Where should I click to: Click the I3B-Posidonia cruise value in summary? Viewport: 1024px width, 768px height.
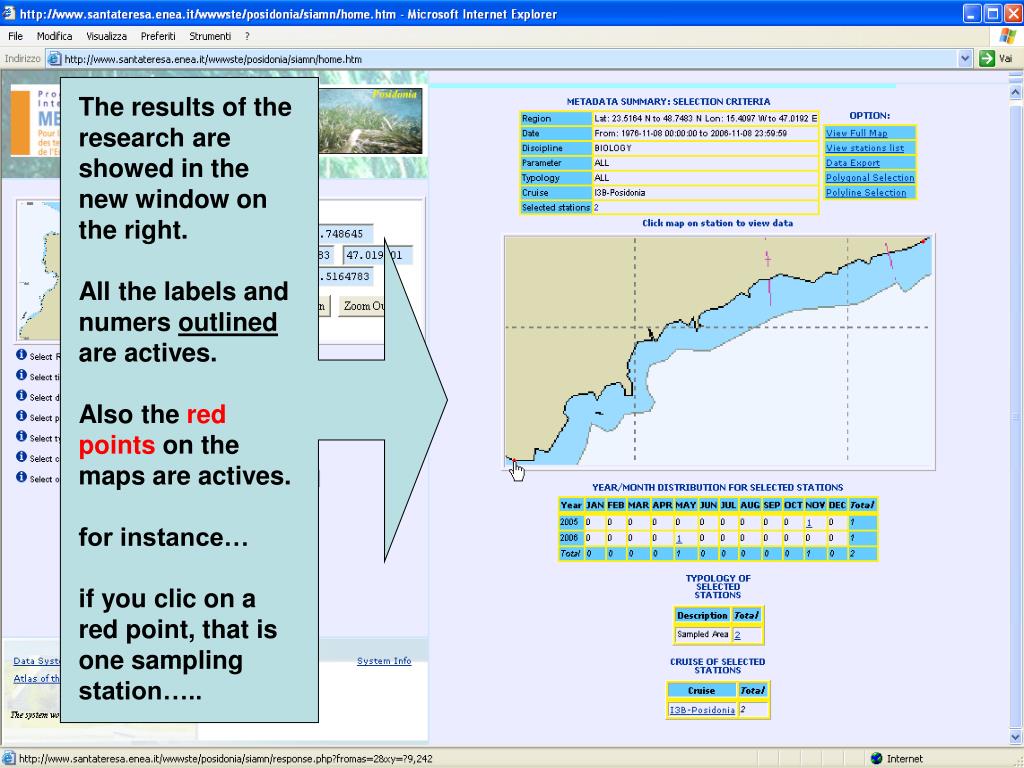point(619,193)
